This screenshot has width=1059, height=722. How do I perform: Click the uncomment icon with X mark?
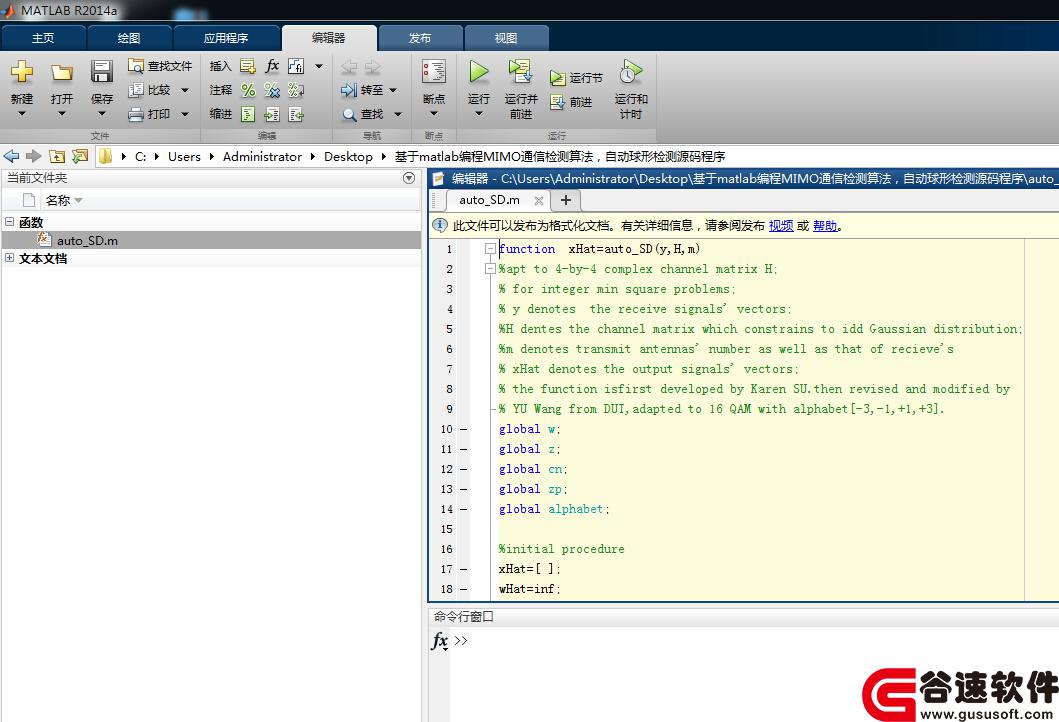tap(272, 90)
